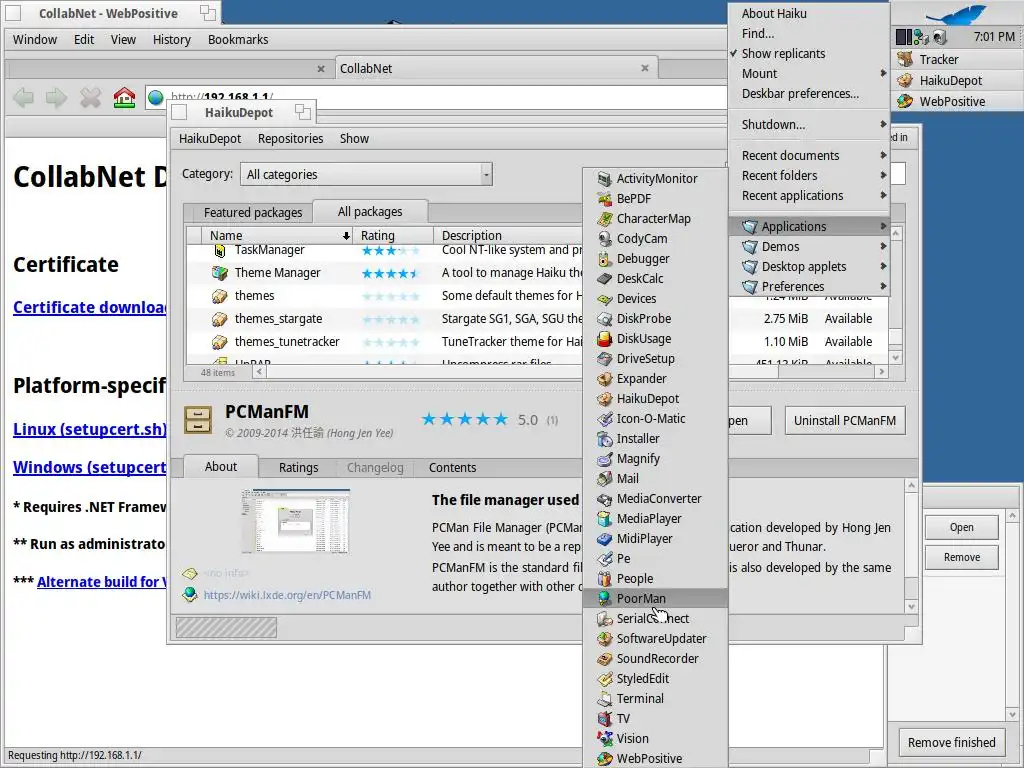Open Mail from the Applications list
The height and width of the screenshot is (768, 1024).
pos(655,479)
